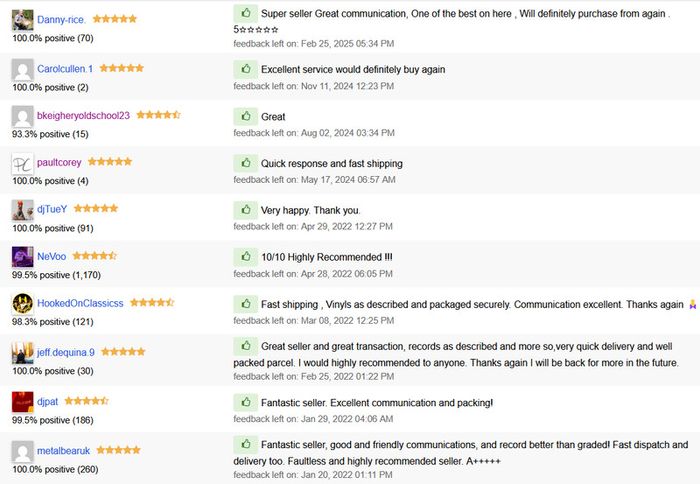This screenshot has width=700, height=484.
Task: Open djTueY username link
Action: click(x=52, y=209)
